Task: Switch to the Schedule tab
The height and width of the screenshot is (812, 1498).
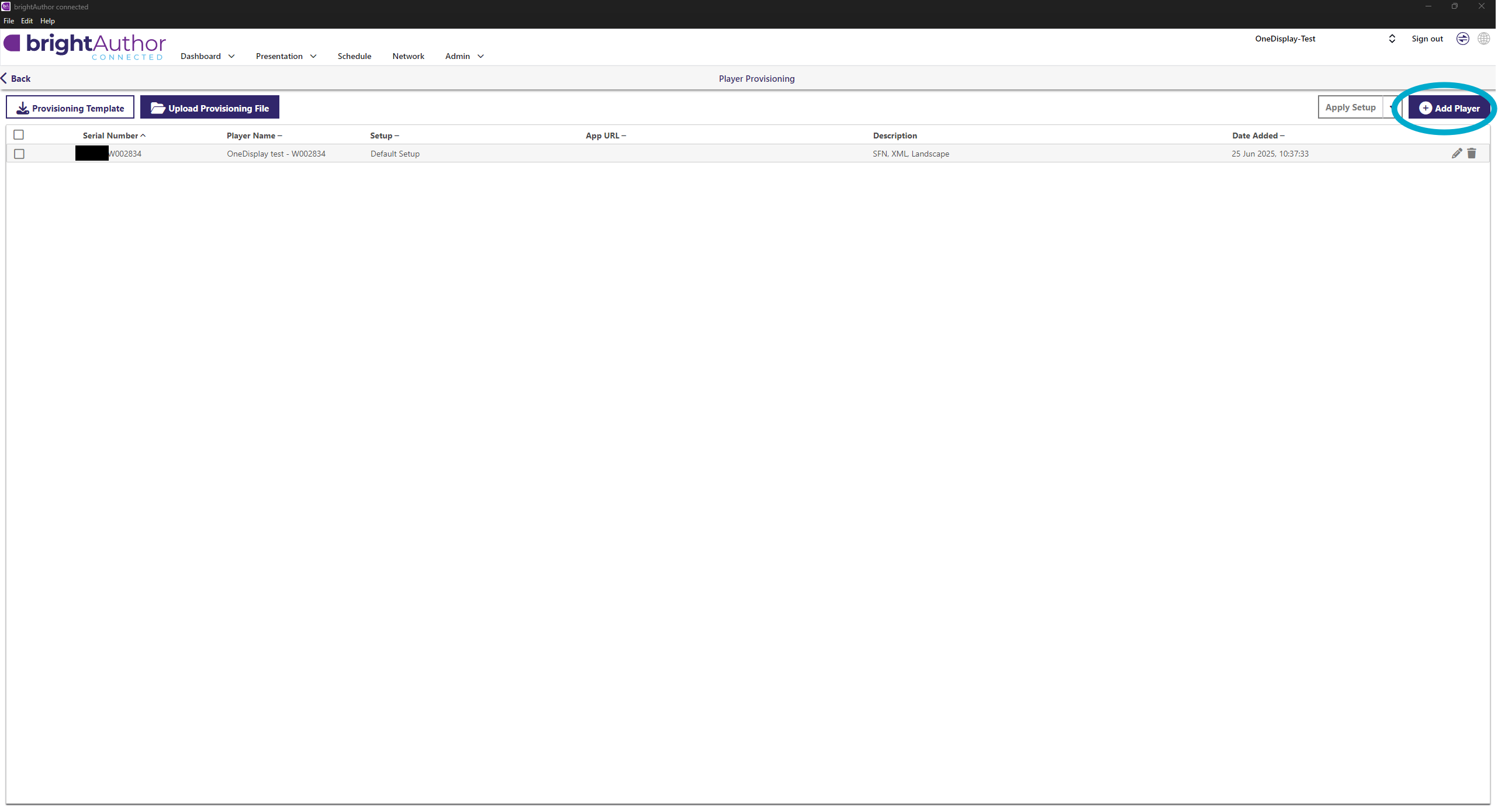Action: pos(354,56)
